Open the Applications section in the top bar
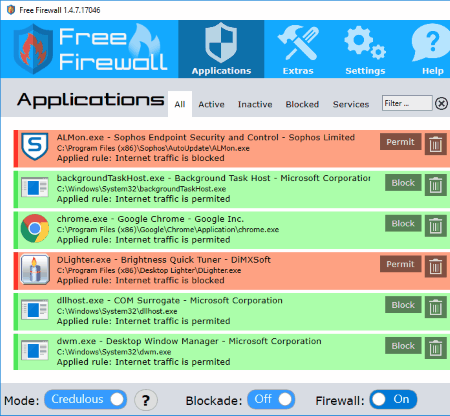Viewport: 450px width, 416px height. point(221,49)
